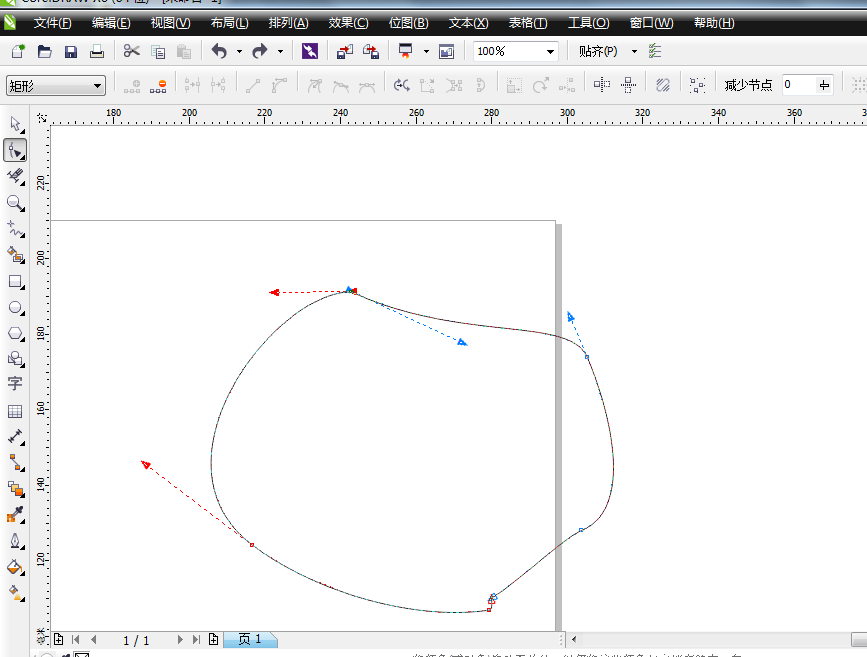Expand the 贴齐(P) snap dropdown
The width and height of the screenshot is (867, 657).
634,51
